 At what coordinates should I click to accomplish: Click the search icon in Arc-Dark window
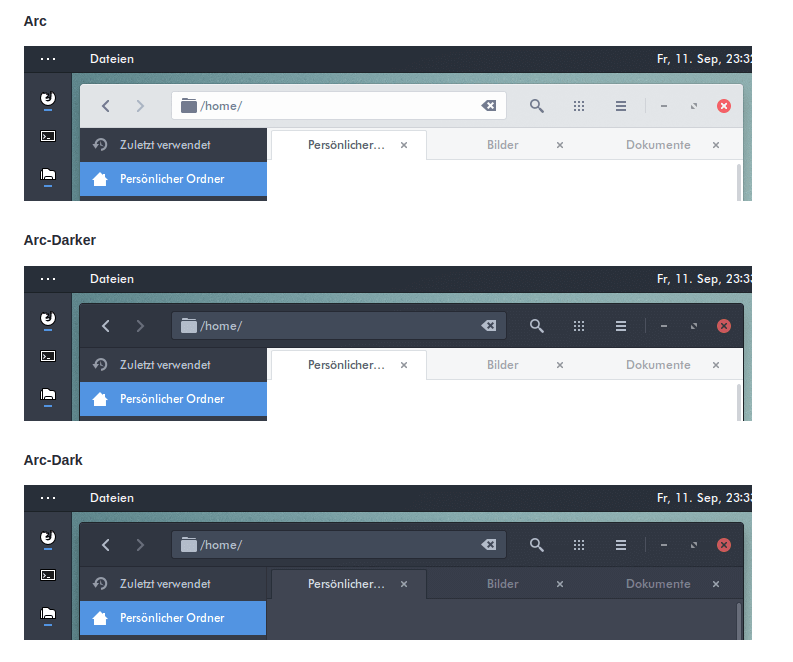[x=537, y=545]
